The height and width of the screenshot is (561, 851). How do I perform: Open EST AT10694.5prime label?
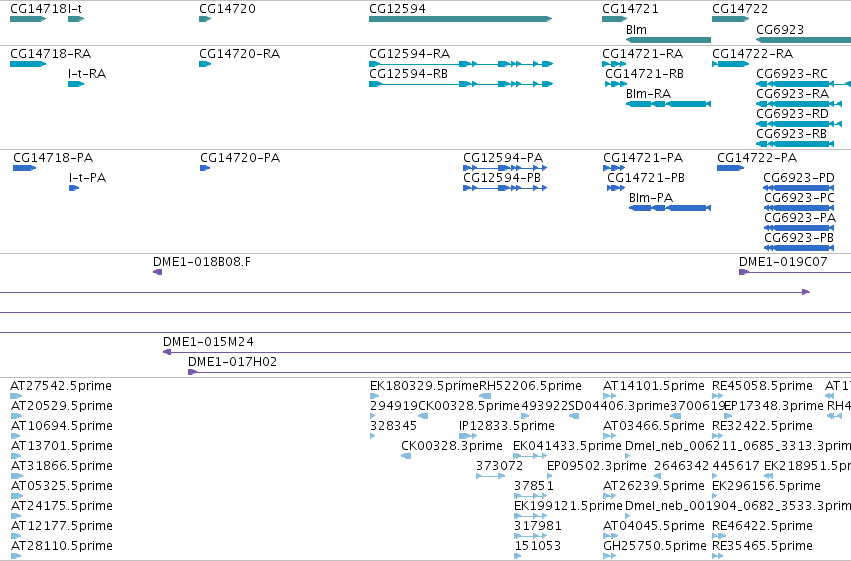click(61, 426)
